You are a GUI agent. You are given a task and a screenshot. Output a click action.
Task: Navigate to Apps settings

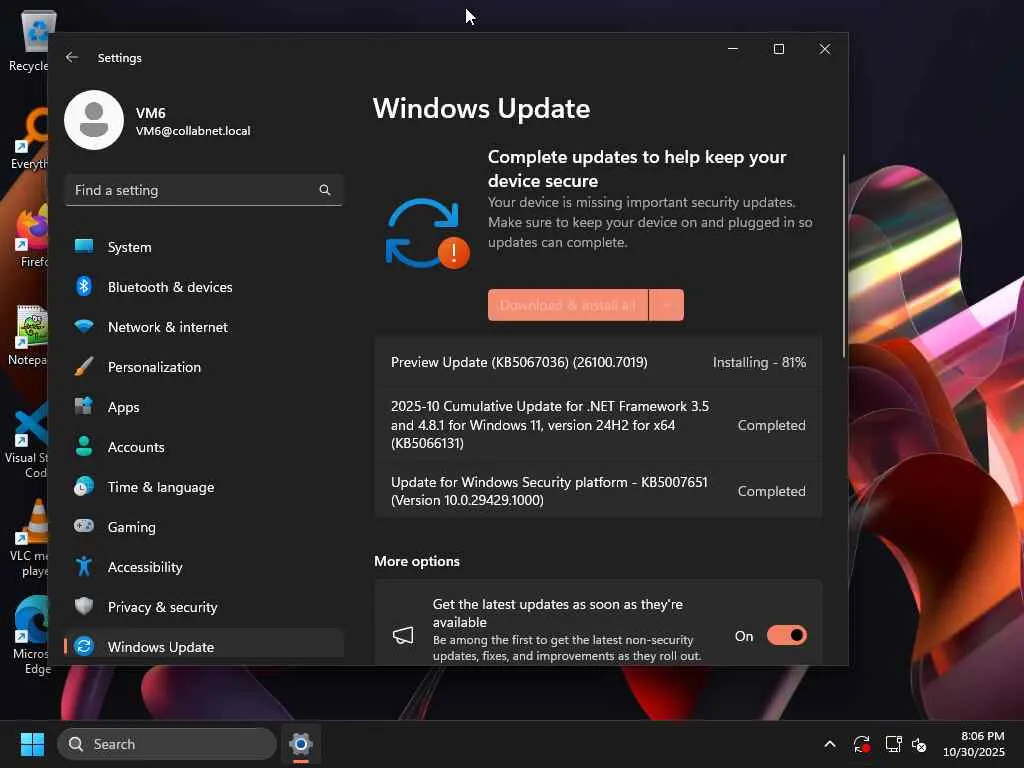[204, 407]
